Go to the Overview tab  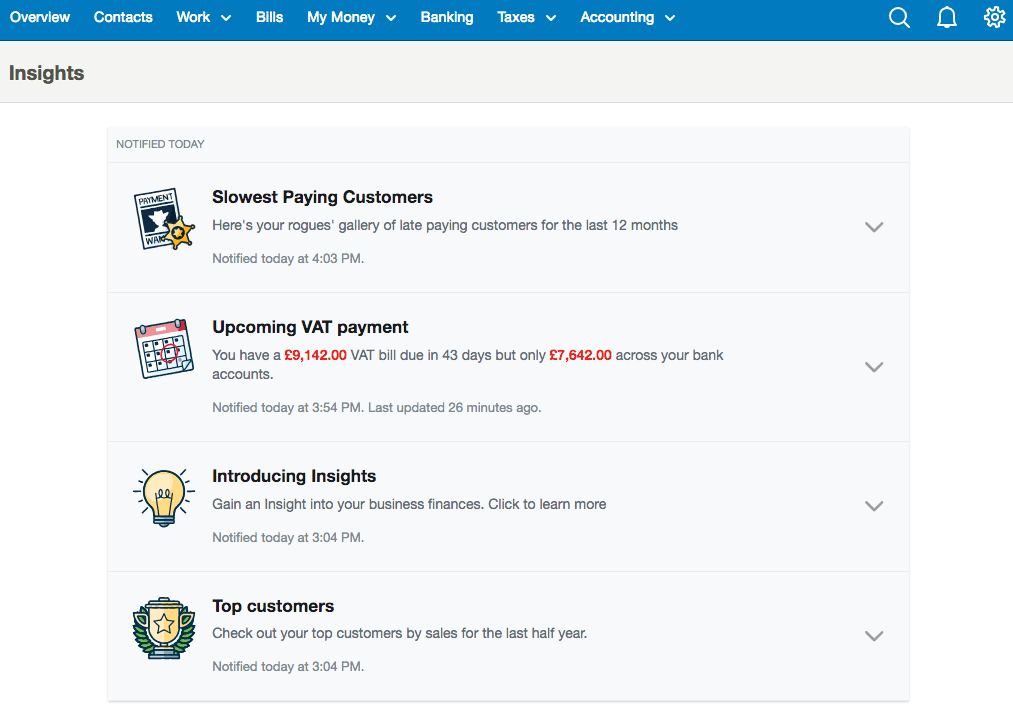click(40, 17)
